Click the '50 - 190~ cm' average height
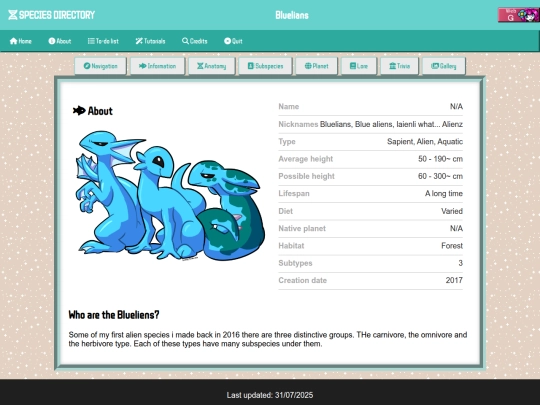The image size is (540, 405). click(x=440, y=159)
